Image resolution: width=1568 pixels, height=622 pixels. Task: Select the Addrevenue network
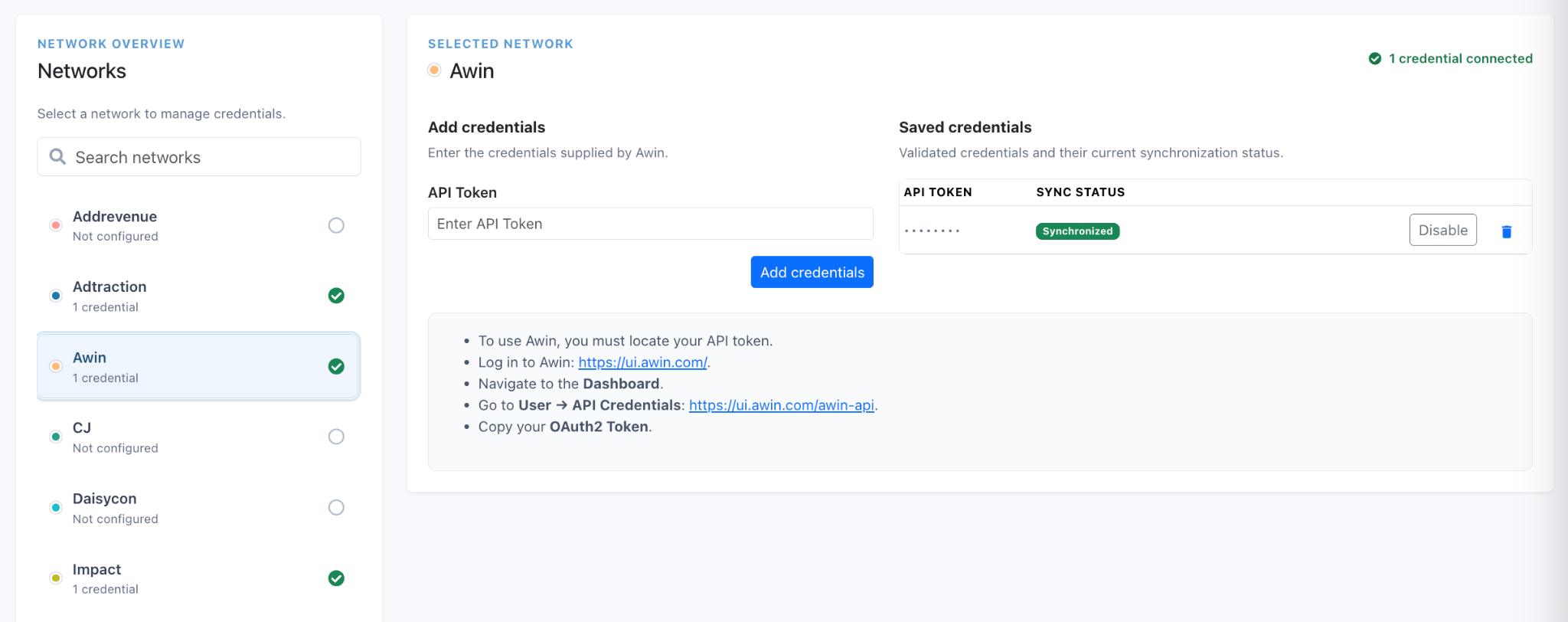click(199, 225)
